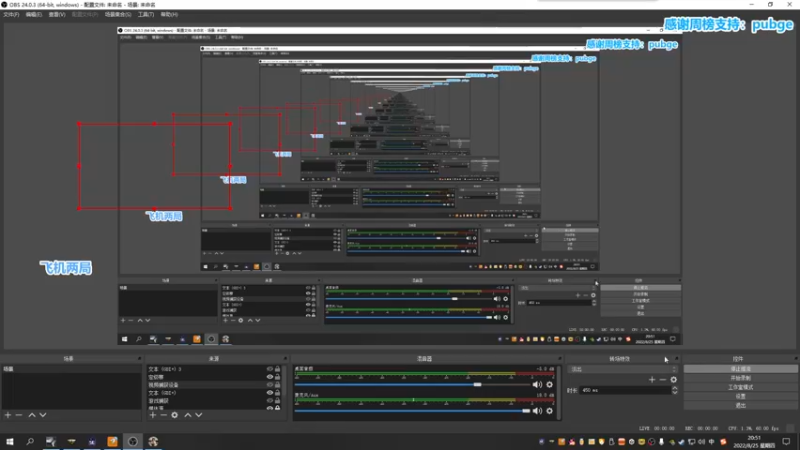Open the 帮助(H) menu
Image resolution: width=800 pixels, height=450 pixels.
(169, 15)
